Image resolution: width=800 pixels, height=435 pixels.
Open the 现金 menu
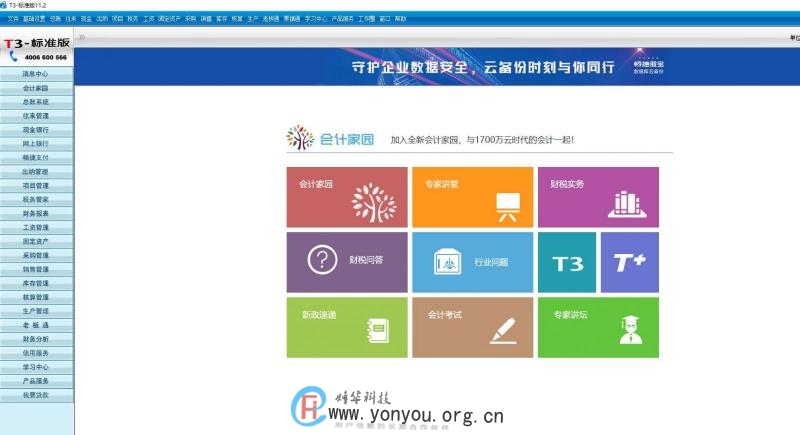coord(86,19)
